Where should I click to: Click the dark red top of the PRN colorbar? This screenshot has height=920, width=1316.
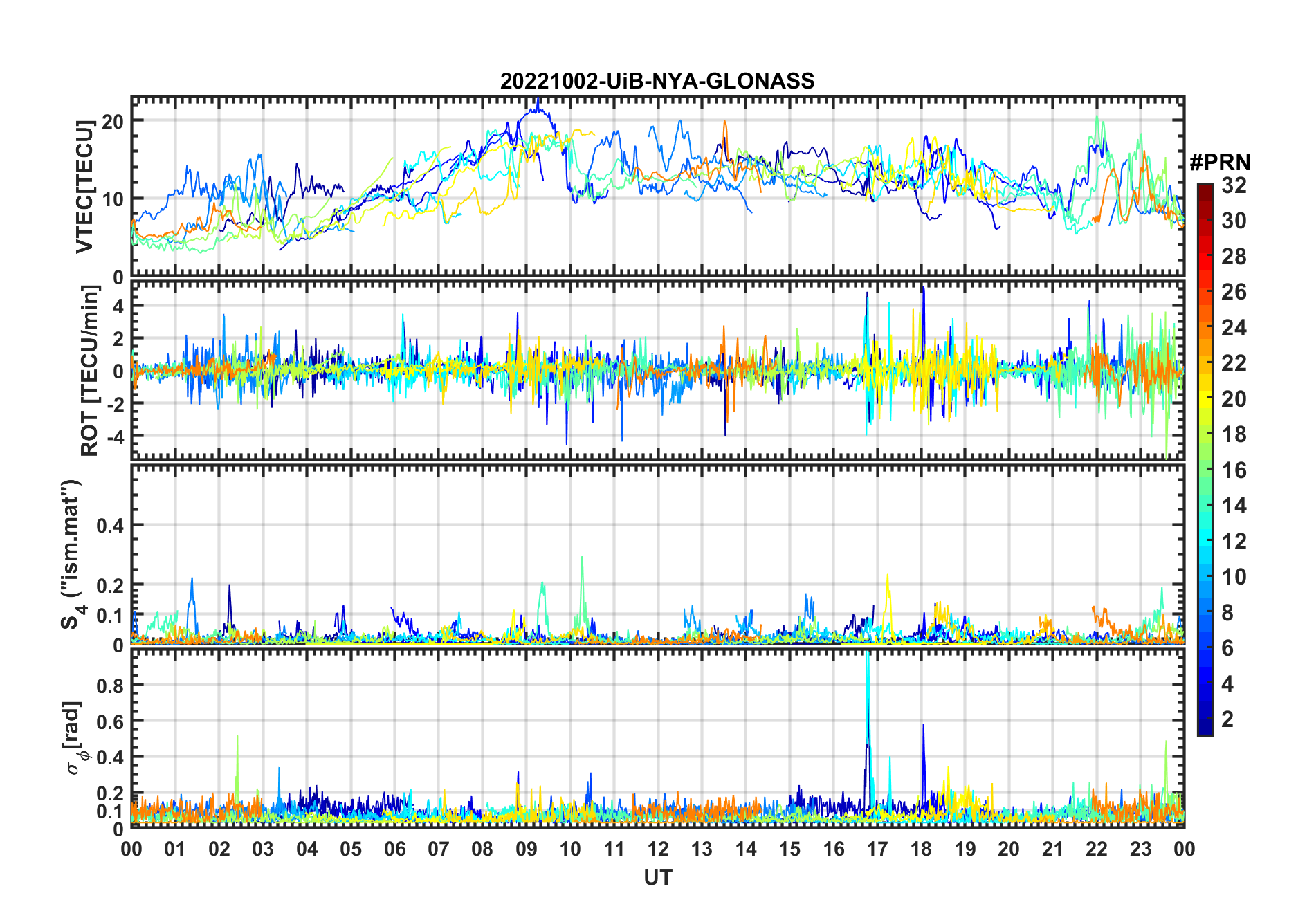click(x=1205, y=192)
